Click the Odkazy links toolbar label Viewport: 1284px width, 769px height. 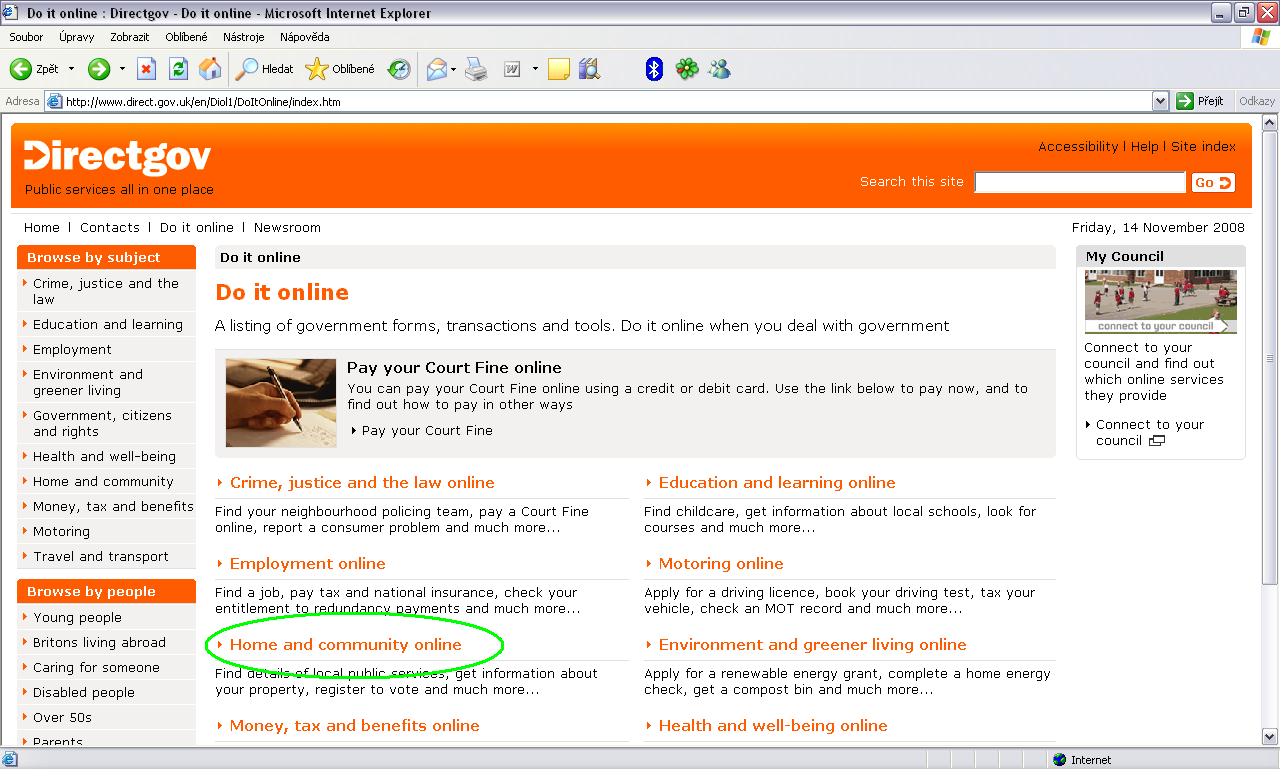click(1257, 101)
